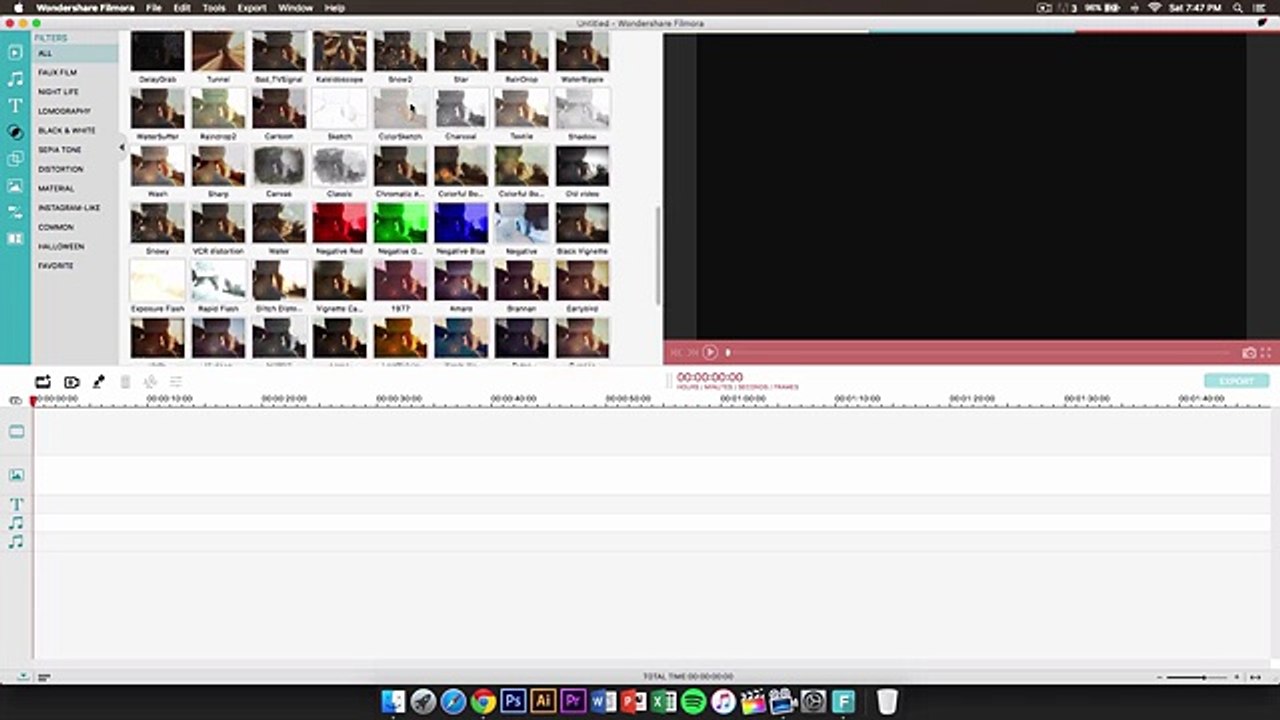The width and height of the screenshot is (1280, 720).
Task: Open the Overlays sidebar icon
Action: coord(15,159)
